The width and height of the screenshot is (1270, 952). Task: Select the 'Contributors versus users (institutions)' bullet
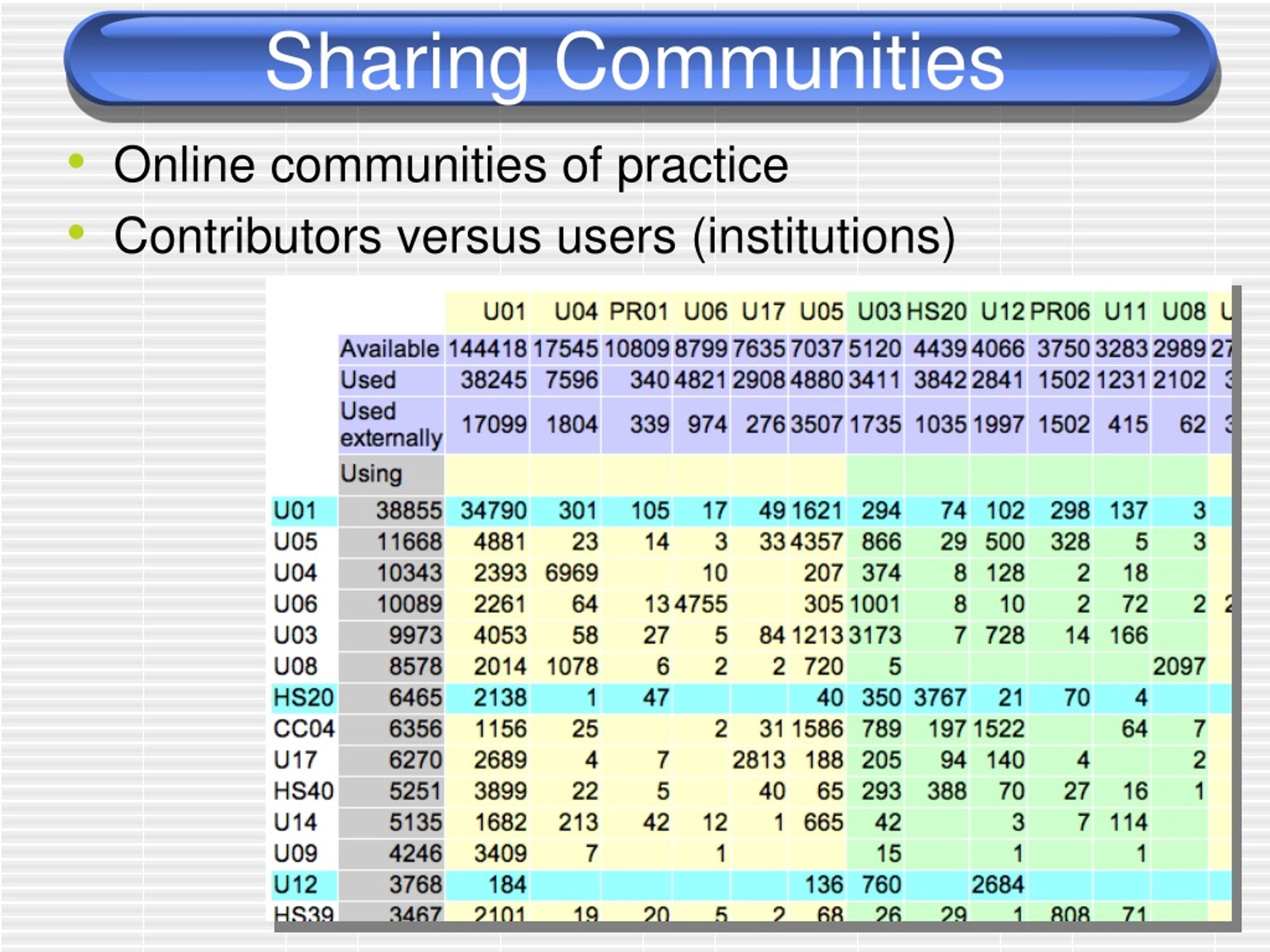pos(534,237)
